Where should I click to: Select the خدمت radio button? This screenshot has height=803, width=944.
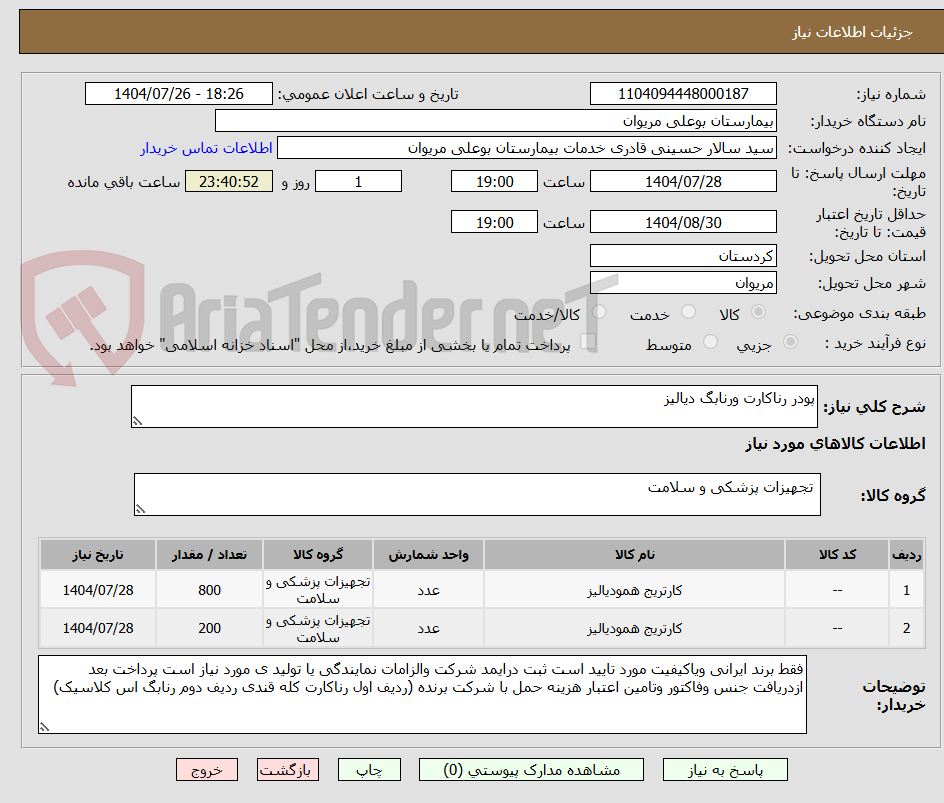pyautogui.click(x=688, y=312)
